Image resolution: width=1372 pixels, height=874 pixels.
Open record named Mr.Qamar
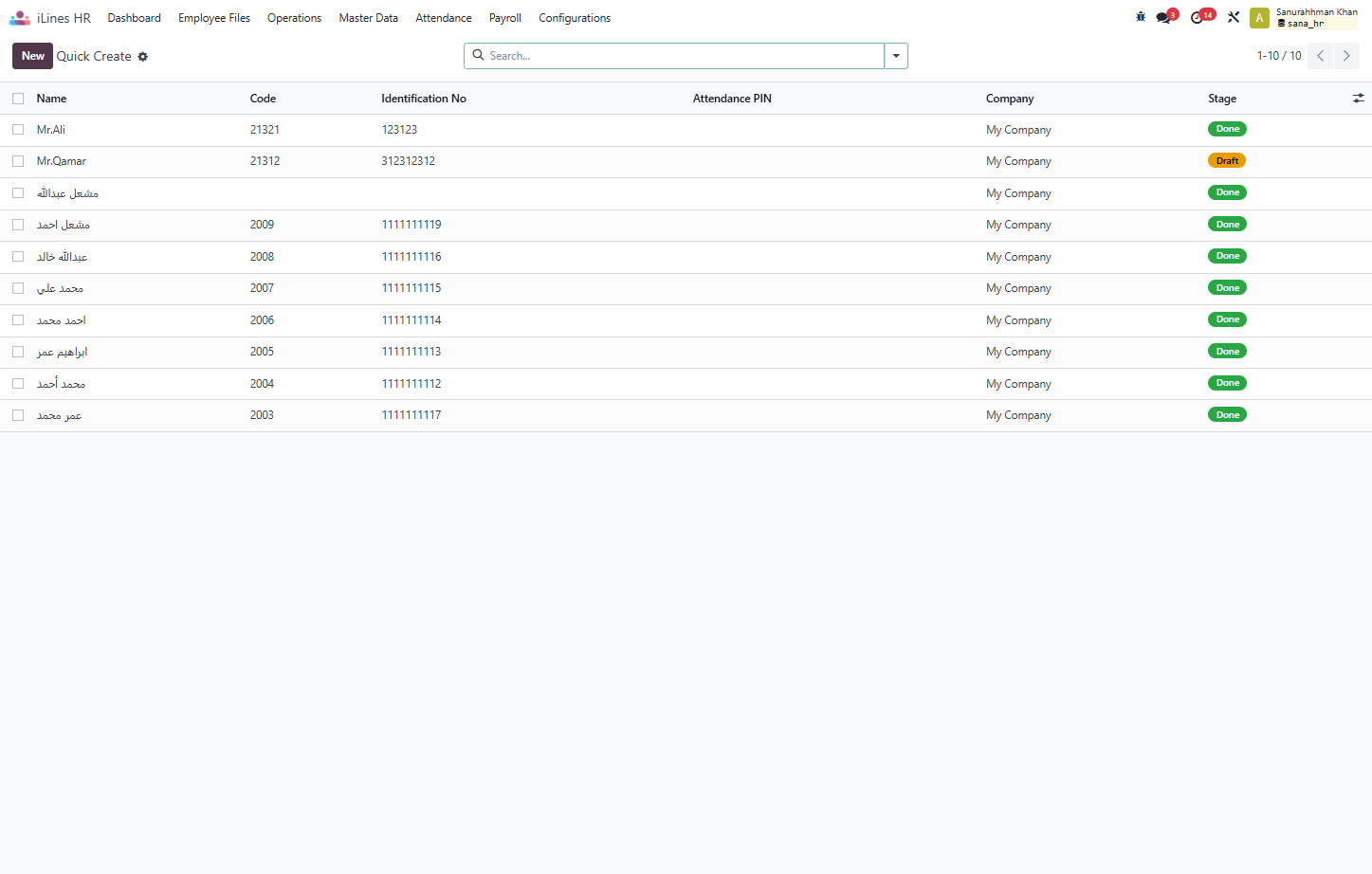coord(61,161)
